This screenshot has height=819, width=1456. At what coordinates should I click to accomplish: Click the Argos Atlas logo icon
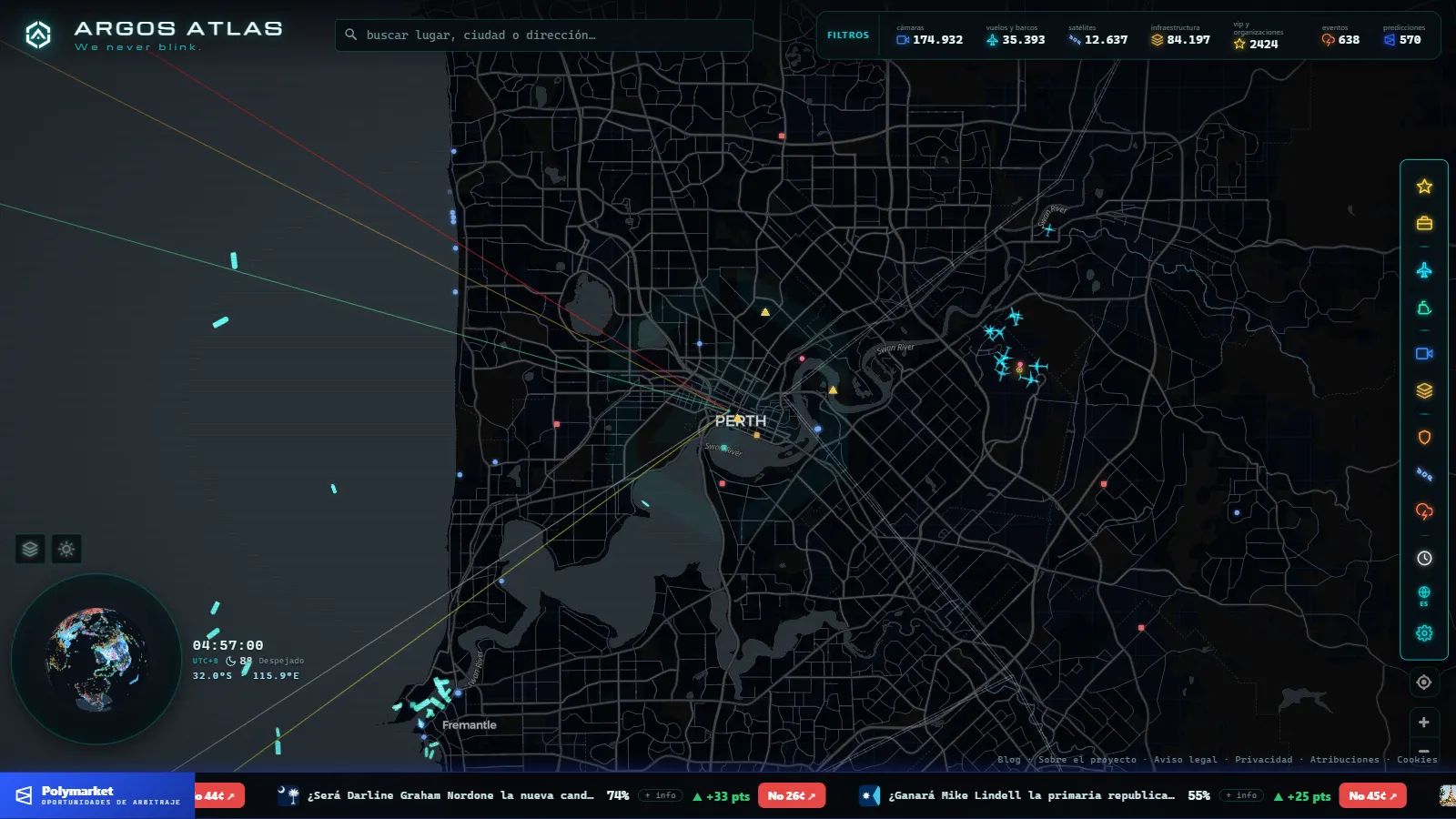click(38, 35)
